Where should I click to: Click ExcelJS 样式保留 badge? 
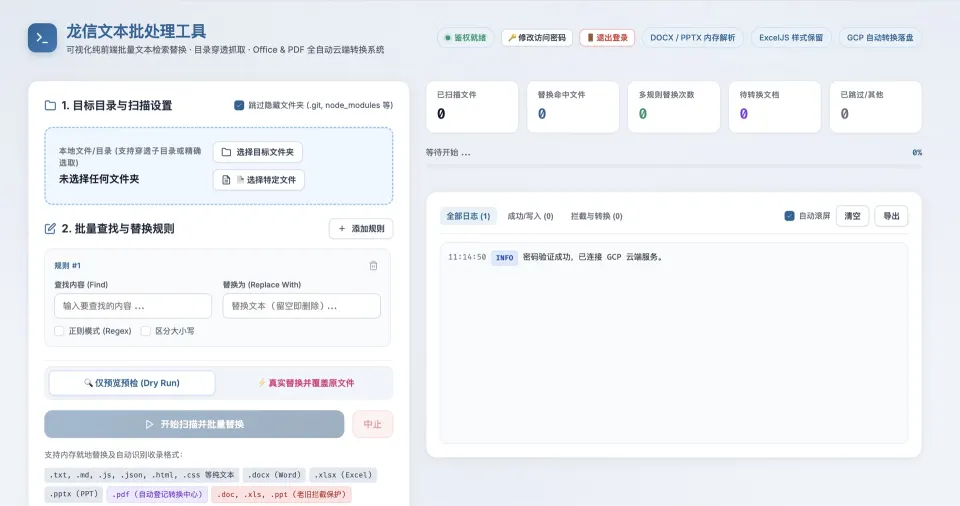(791, 38)
